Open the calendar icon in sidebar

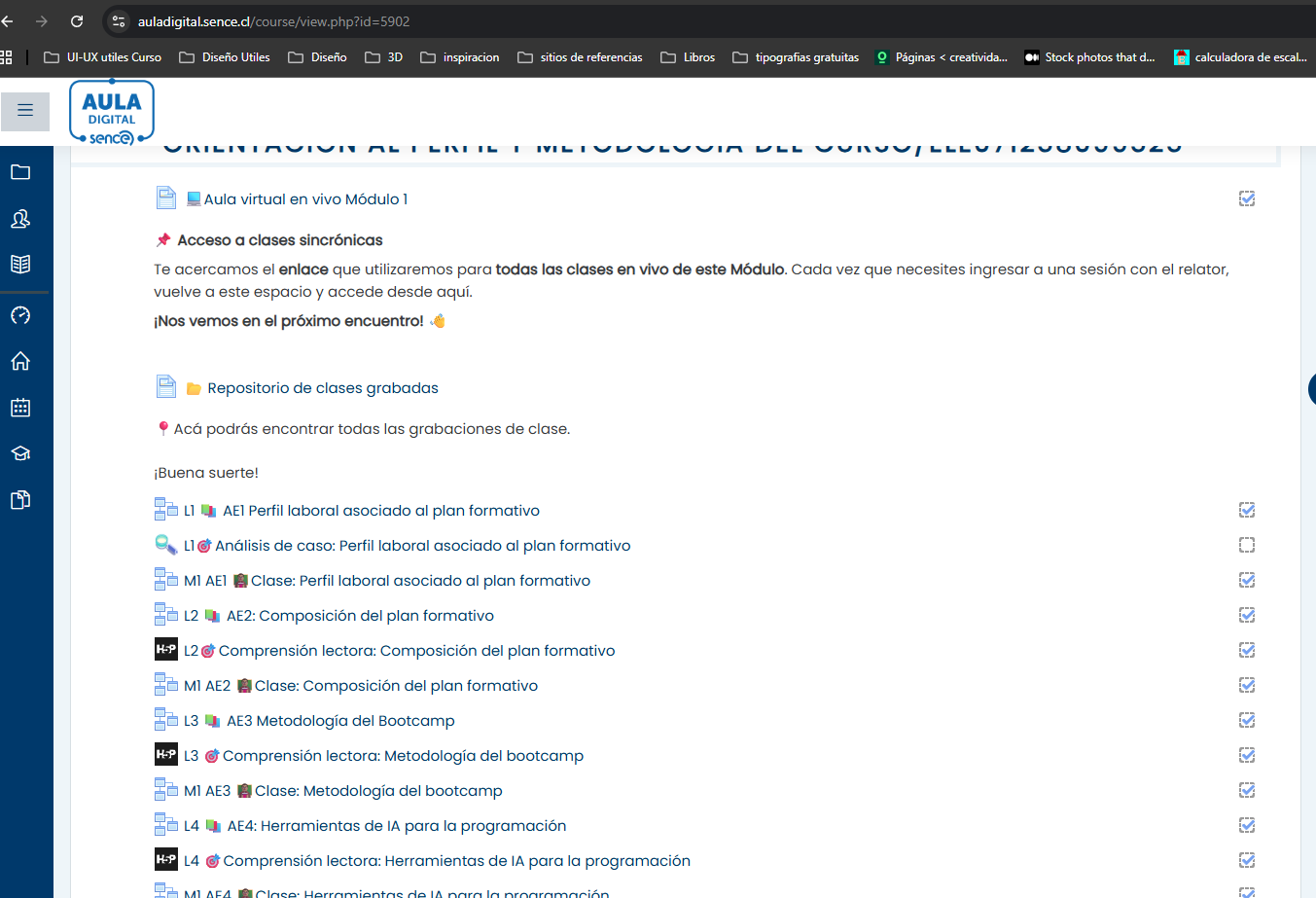[x=20, y=408]
